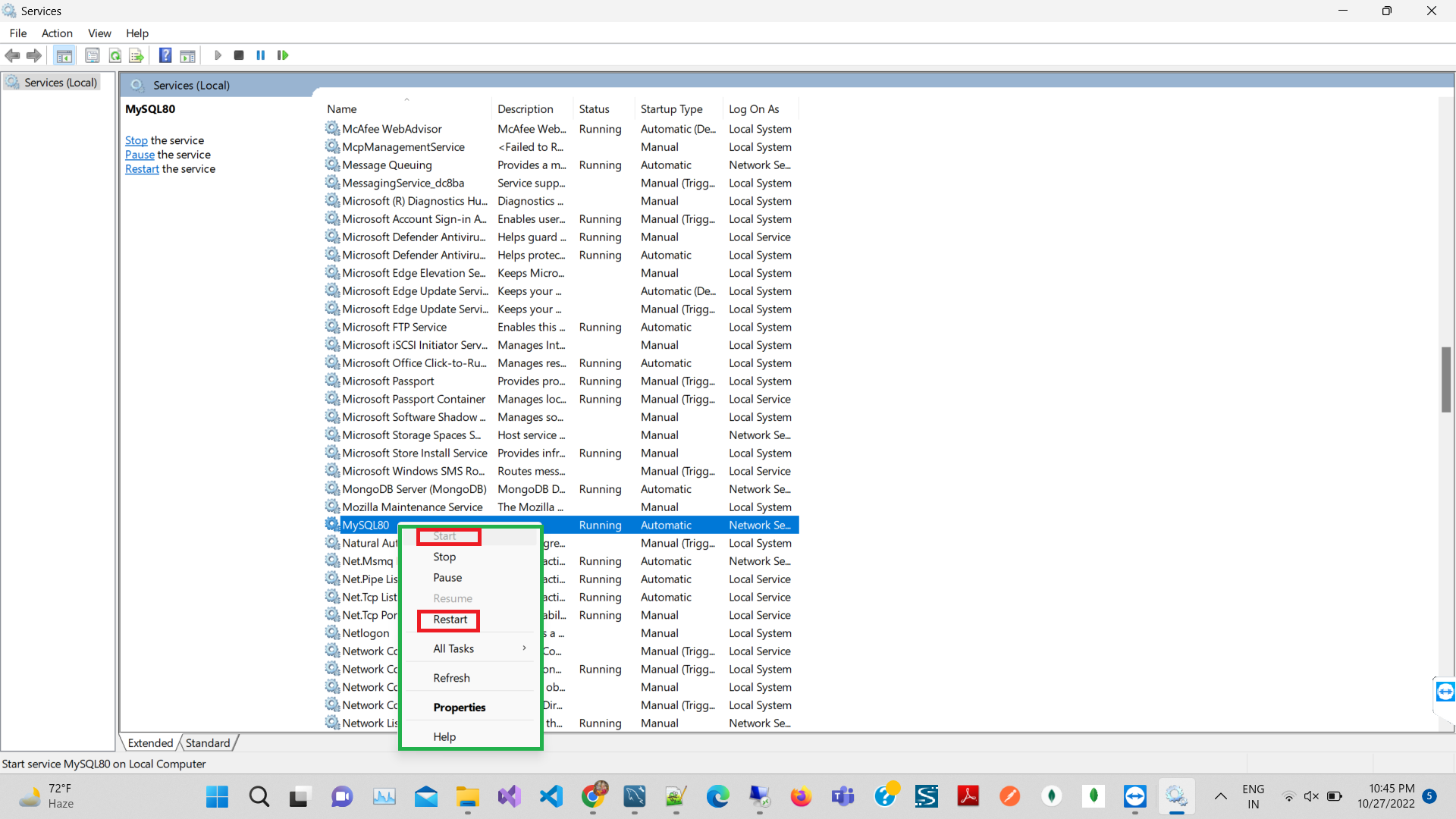Open Google Chrome from the taskbar
1456x819 pixels.
click(594, 796)
